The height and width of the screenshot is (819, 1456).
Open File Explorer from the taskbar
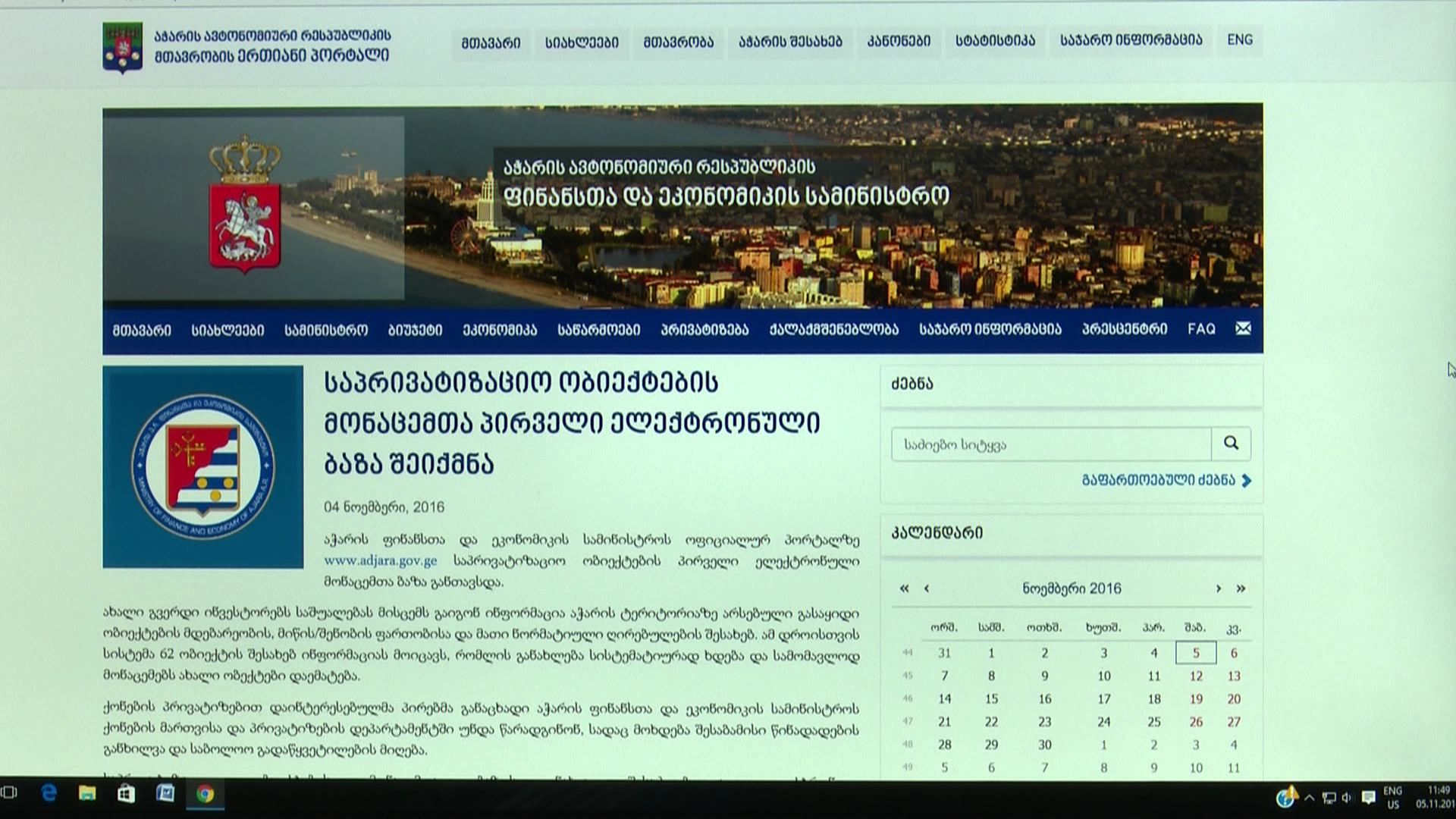[87, 794]
